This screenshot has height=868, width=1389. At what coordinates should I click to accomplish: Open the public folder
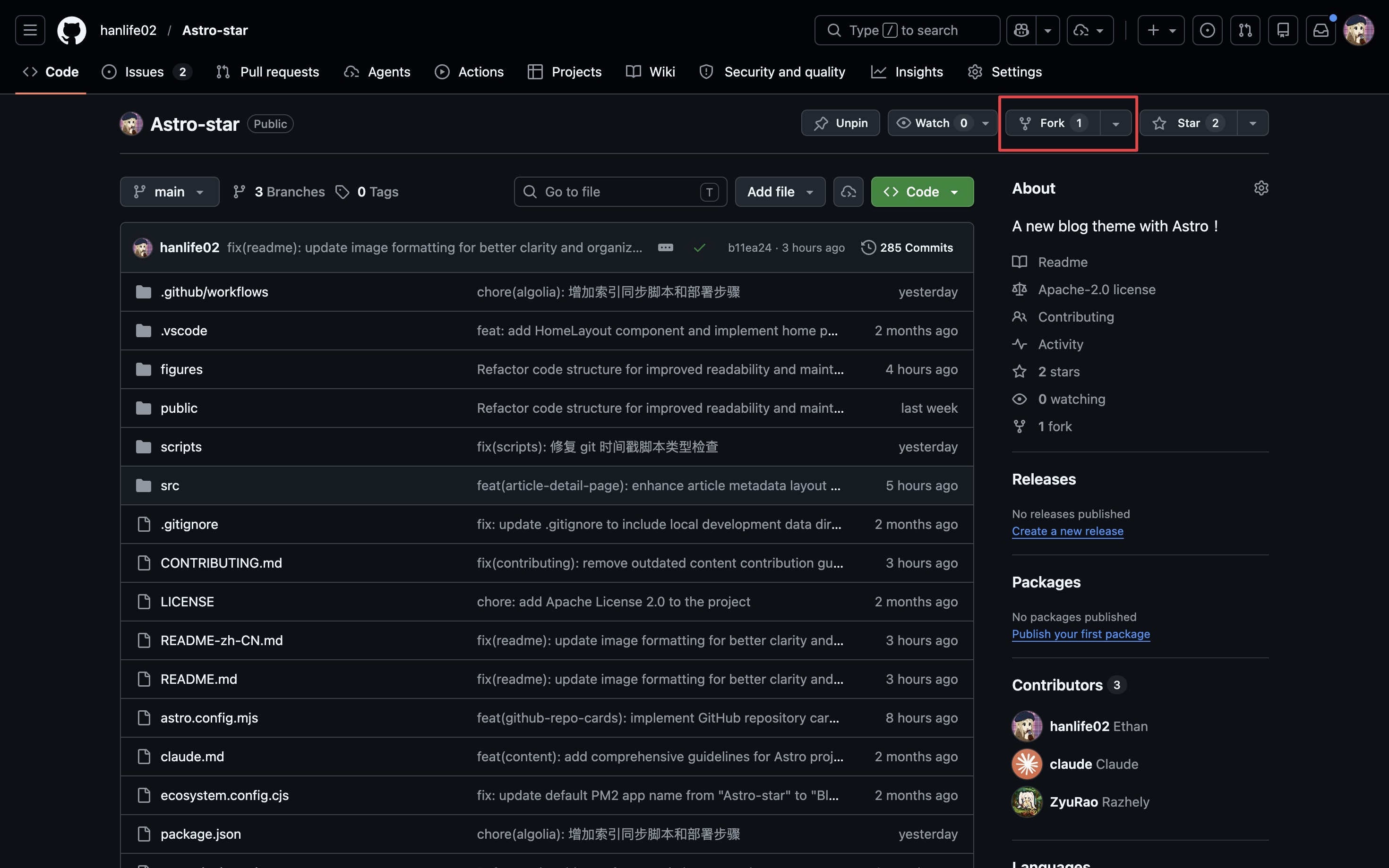(179, 408)
